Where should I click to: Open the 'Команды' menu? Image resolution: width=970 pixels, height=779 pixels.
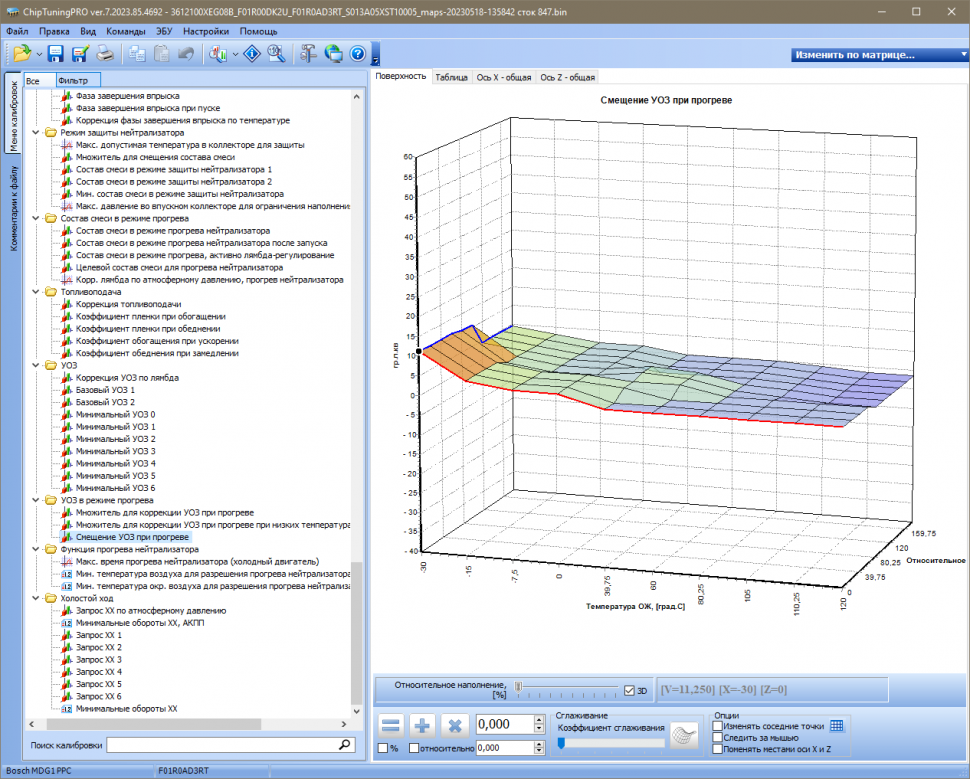(x=125, y=31)
